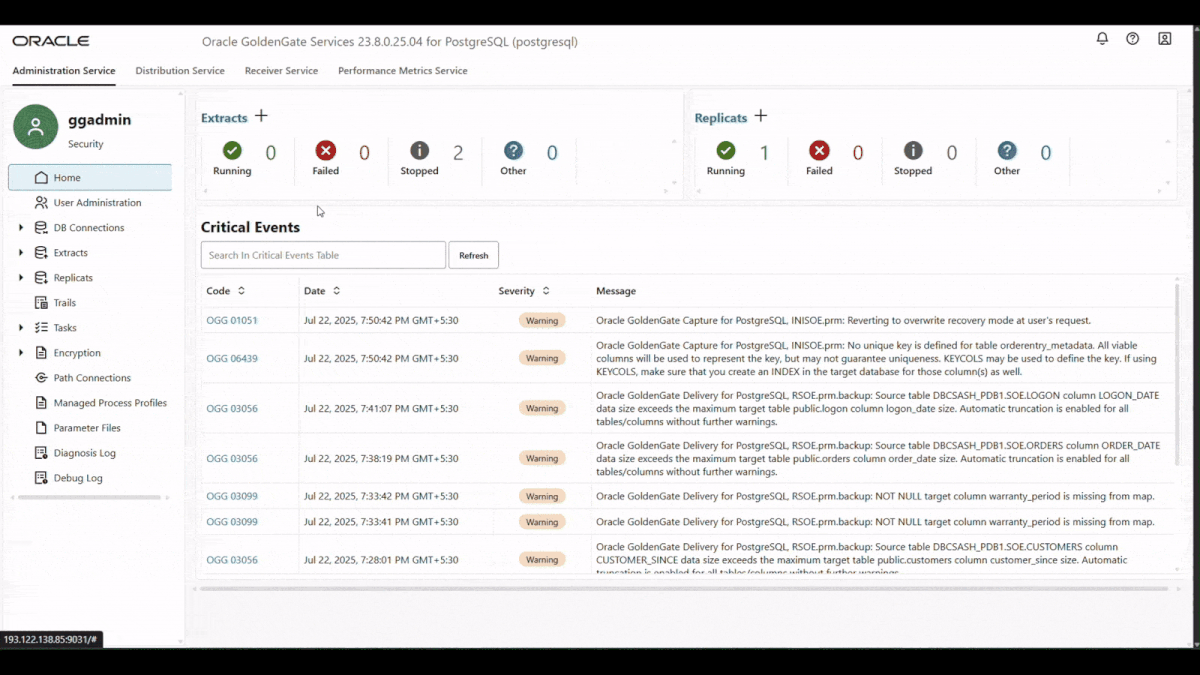
Task: Expand the Extracts tree node
Action: point(21,253)
